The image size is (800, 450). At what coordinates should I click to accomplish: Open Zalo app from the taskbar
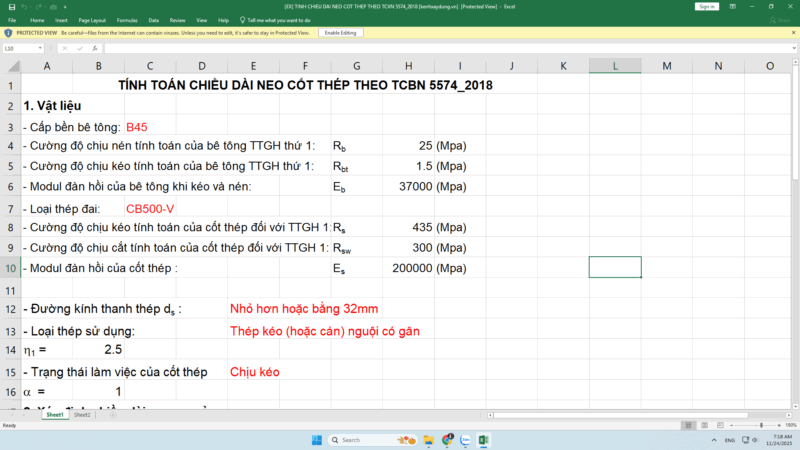[465, 440]
